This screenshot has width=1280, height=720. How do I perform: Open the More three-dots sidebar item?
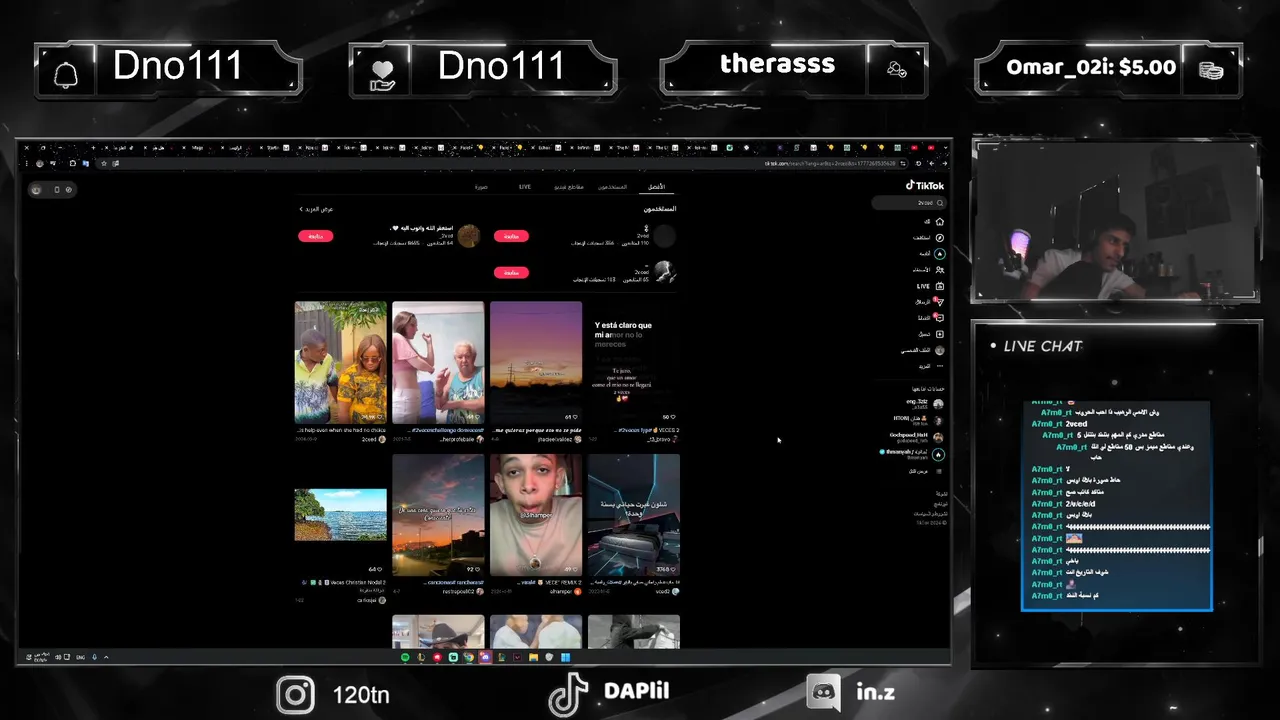(x=939, y=366)
